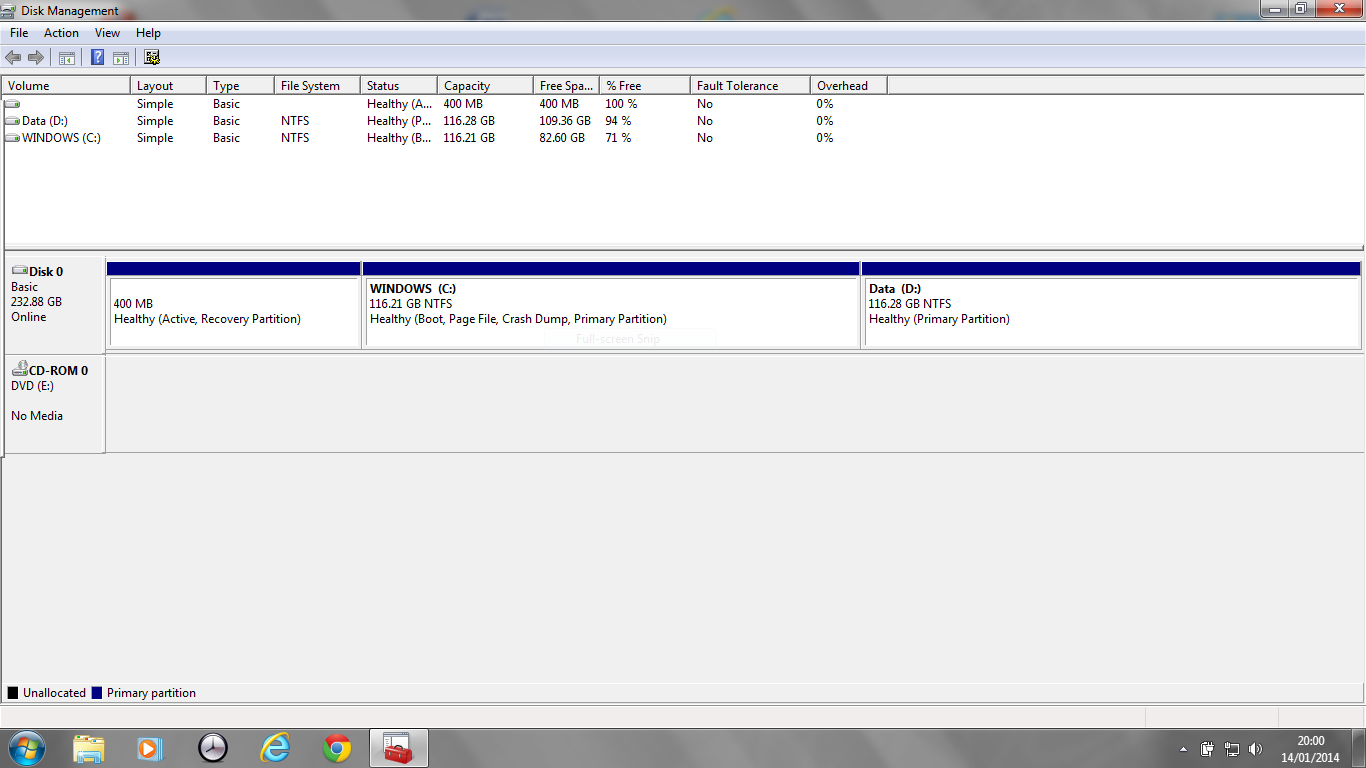Toggle the Show/Hide Console Tree button
Screen dimensions: 1366x768
click(67, 58)
